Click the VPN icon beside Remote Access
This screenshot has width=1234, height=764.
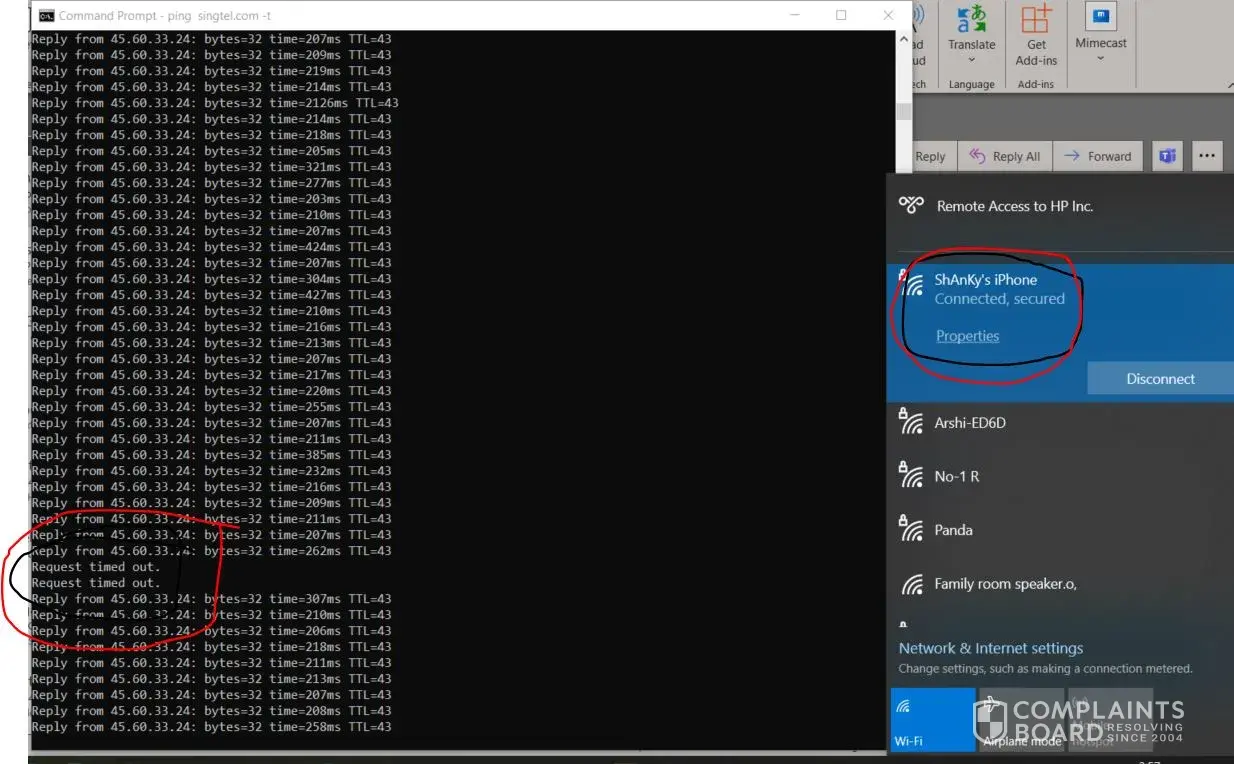(911, 205)
